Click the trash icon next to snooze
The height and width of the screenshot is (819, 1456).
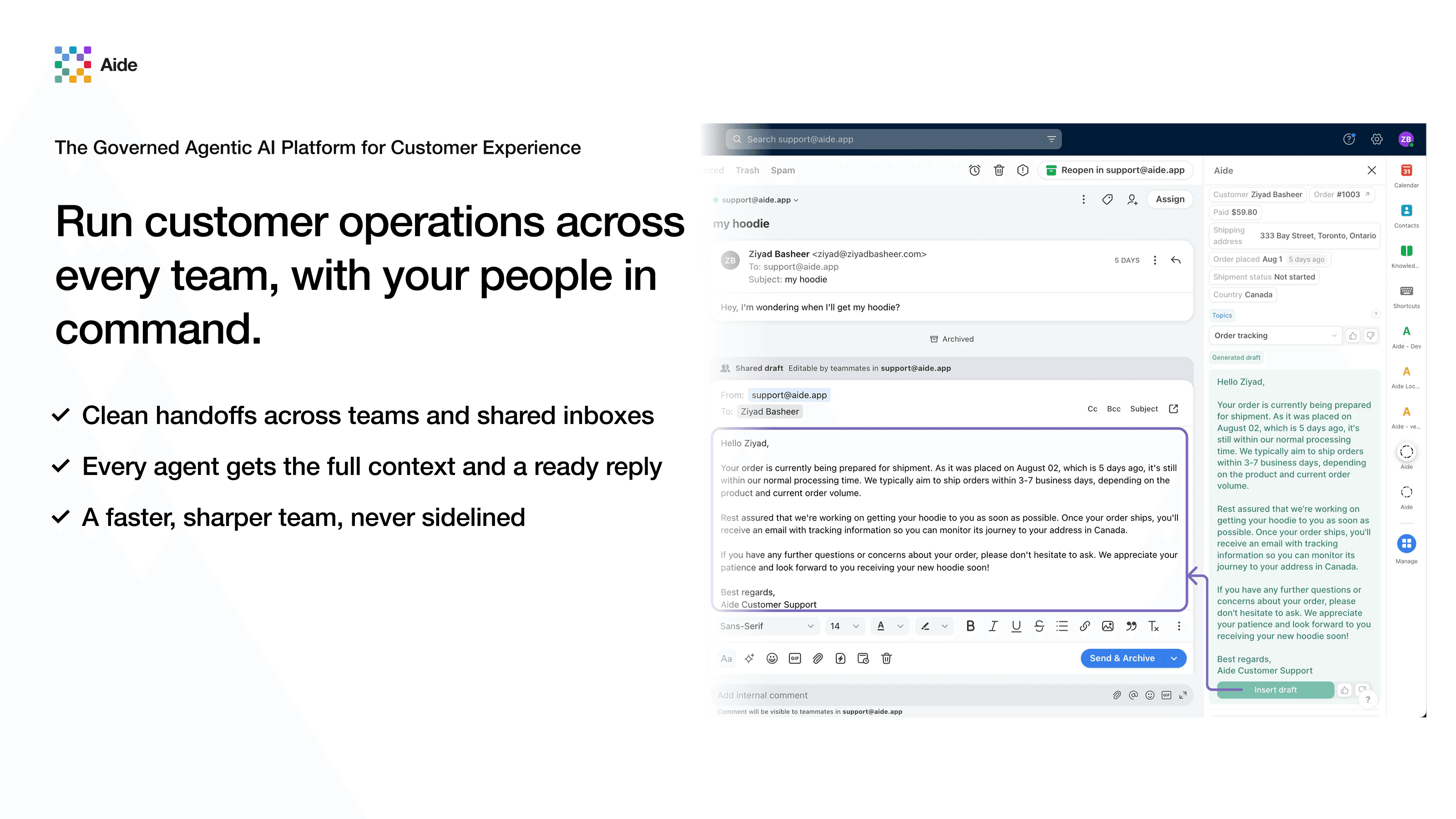click(x=999, y=170)
